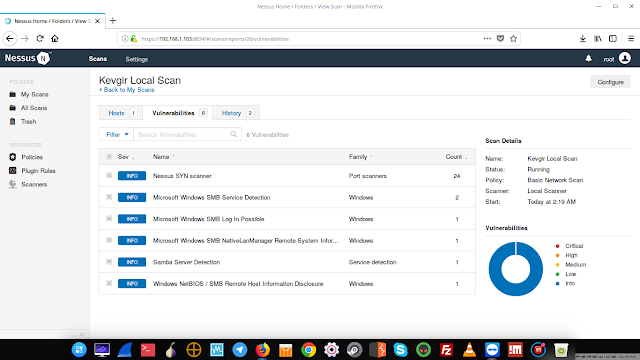This screenshot has height=360, width=640.
Task: Check the SMB Service Detection row
Action: click(109, 197)
